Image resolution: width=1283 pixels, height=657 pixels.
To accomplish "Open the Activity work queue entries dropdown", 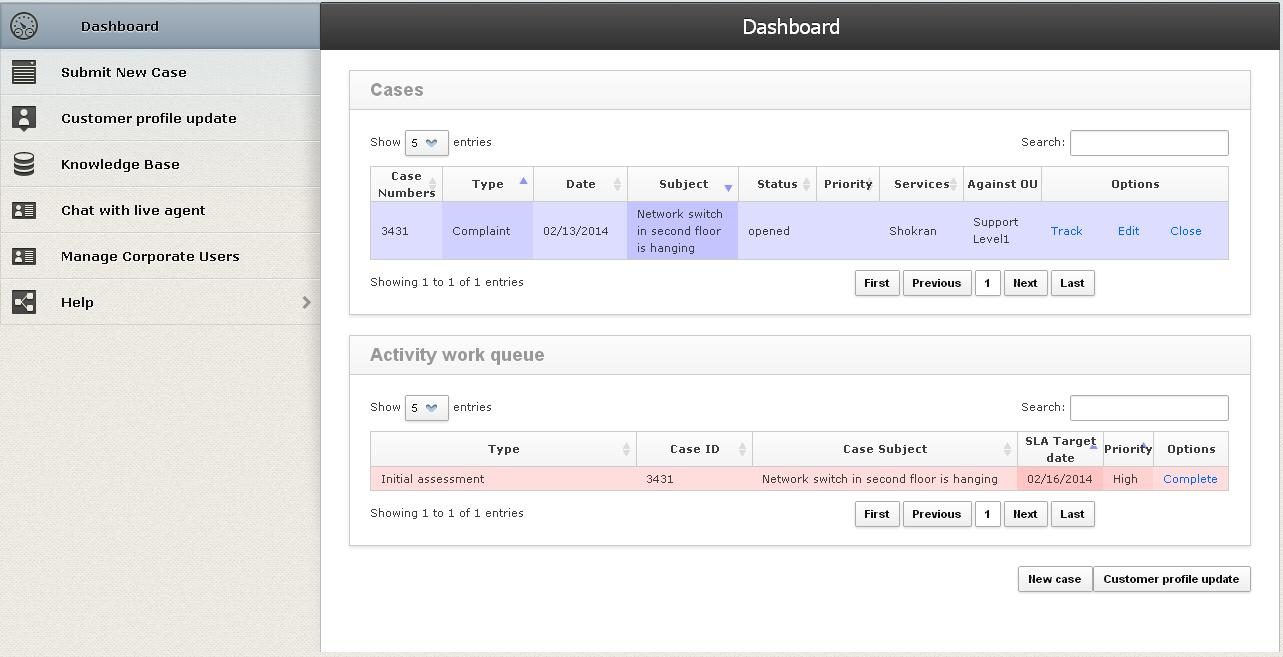I will [426, 407].
